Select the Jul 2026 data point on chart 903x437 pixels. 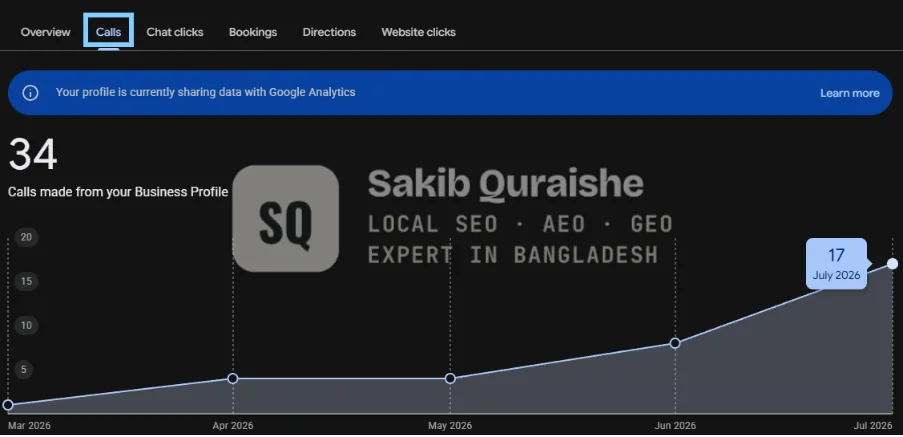892,264
